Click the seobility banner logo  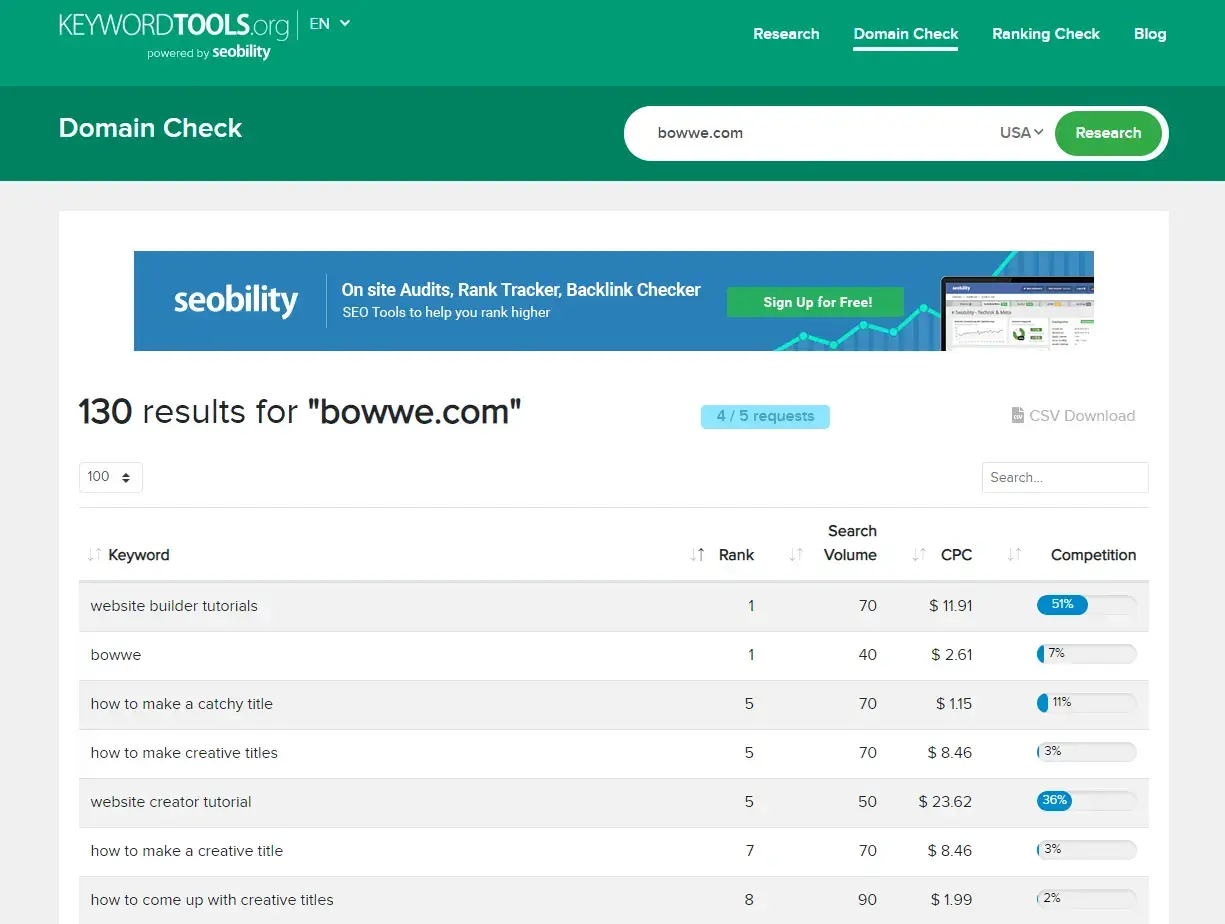click(x=236, y=300)
